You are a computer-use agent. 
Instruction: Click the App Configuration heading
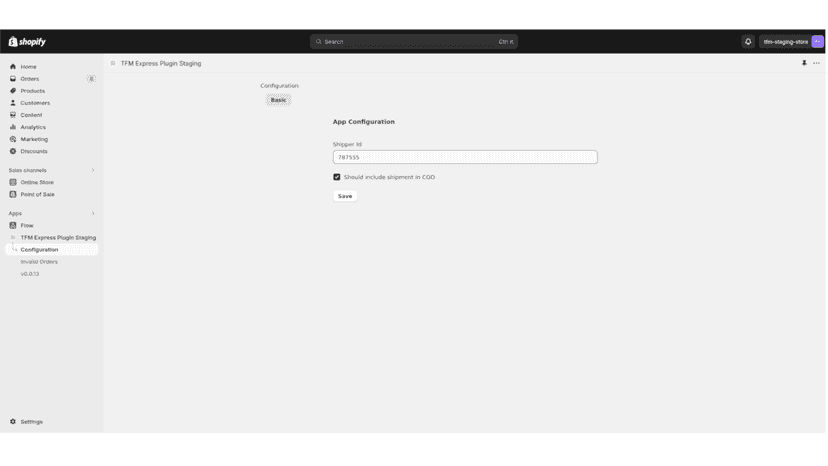click(363, 122)
